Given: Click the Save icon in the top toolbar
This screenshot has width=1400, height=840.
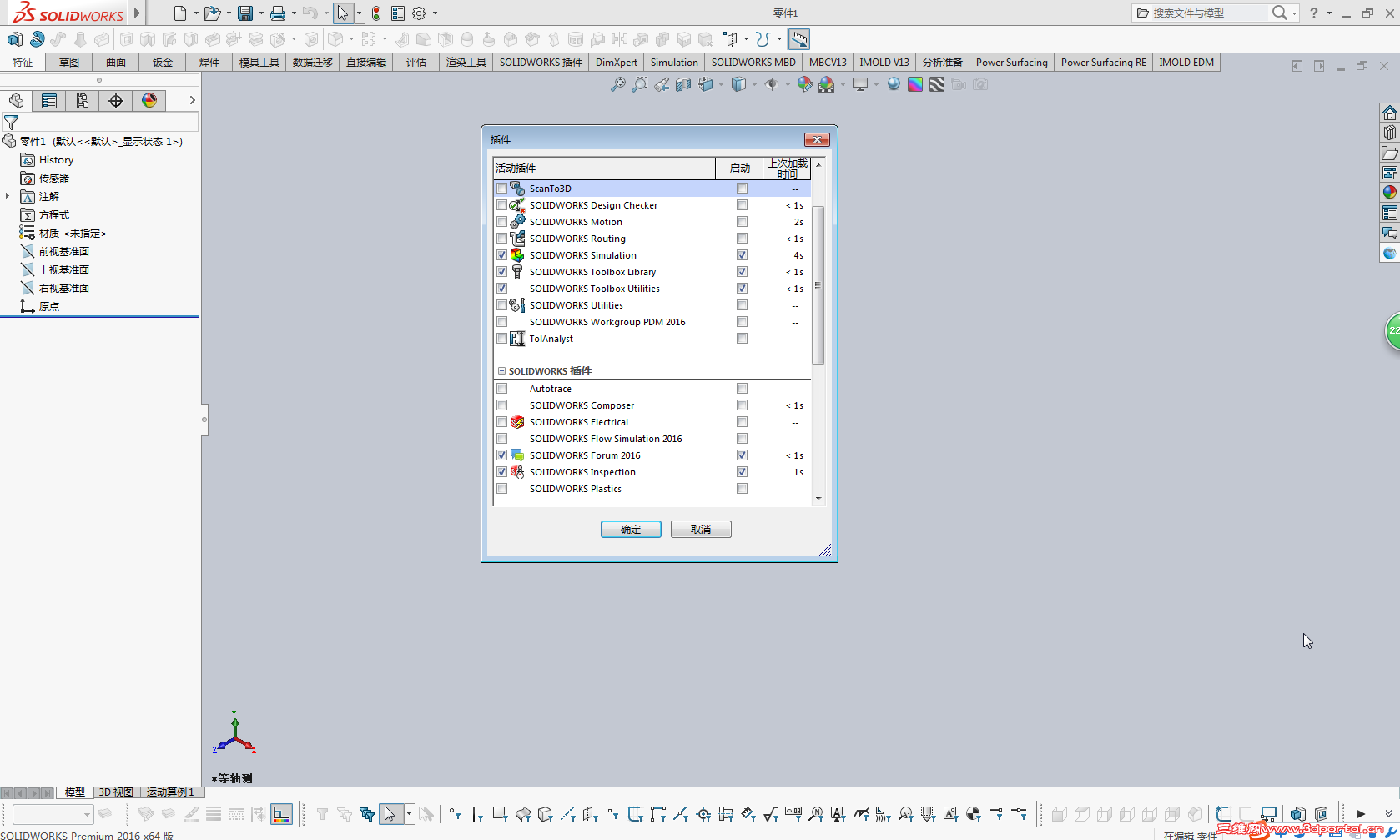Looking at the screenshot, I should coord(245,13).
